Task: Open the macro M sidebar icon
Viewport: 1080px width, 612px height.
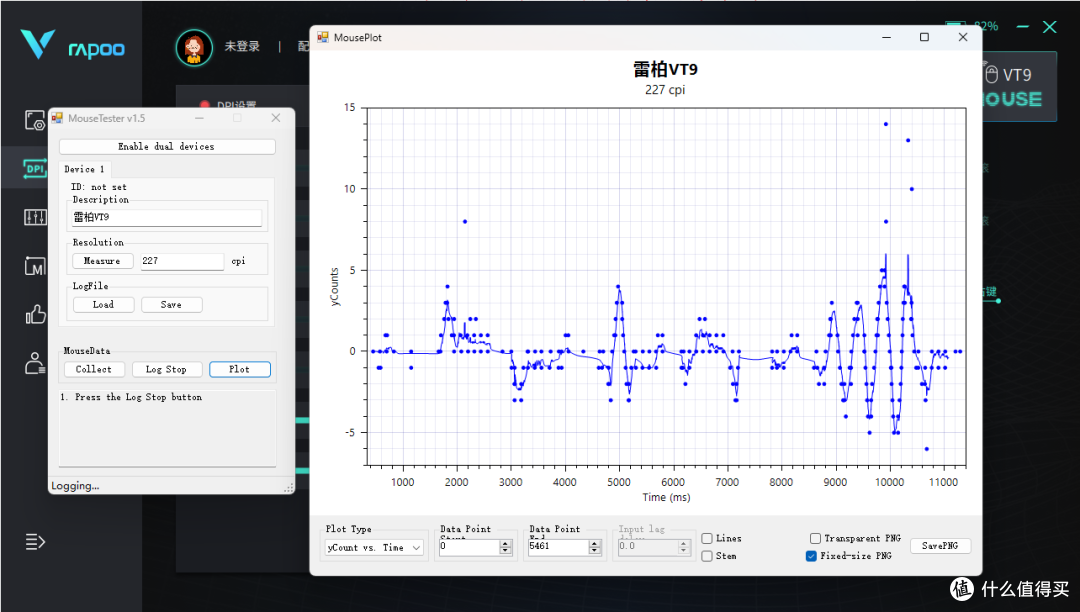Action: coord(35,266)
